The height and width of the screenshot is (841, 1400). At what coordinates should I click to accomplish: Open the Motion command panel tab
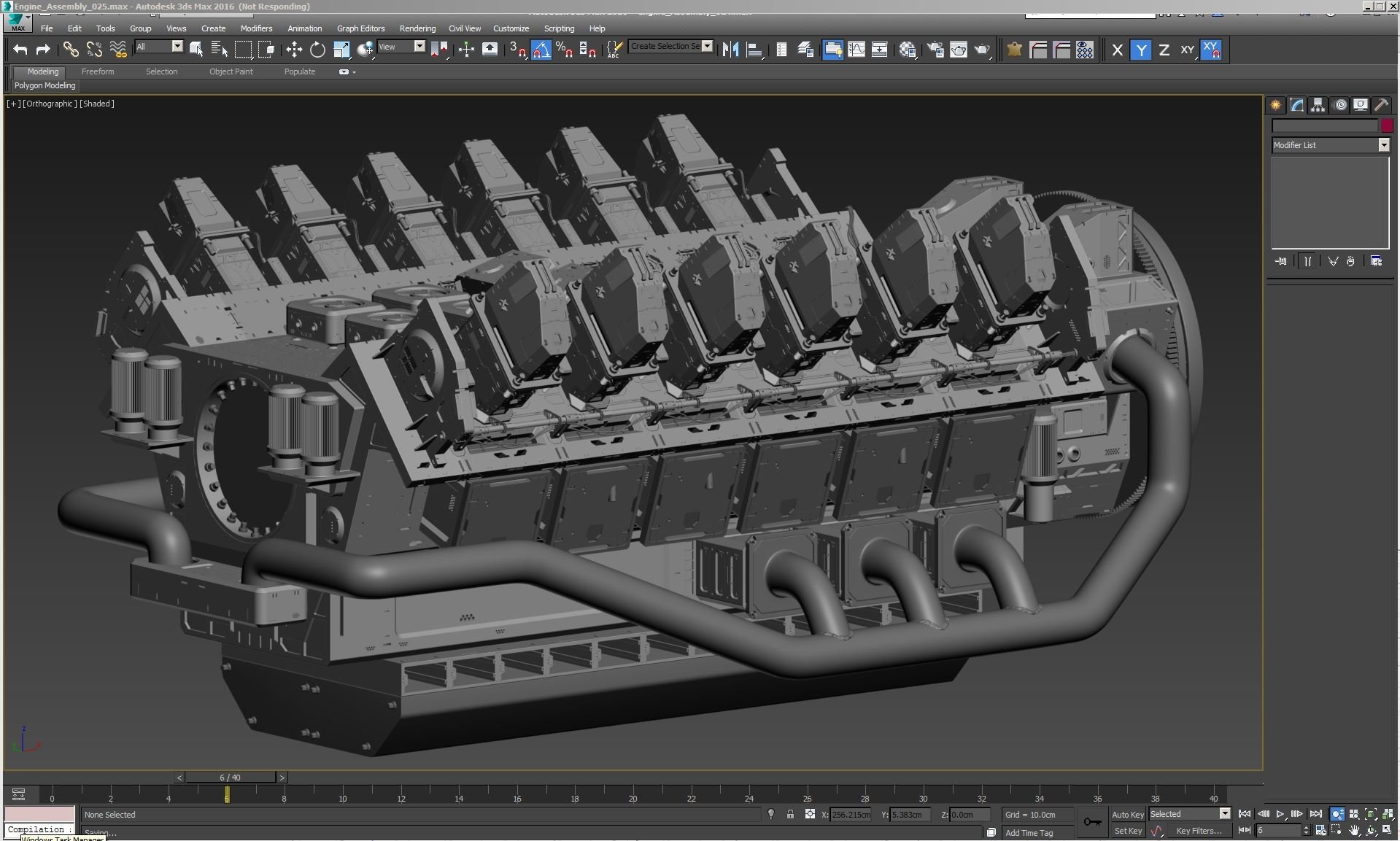coord(1339,105)
